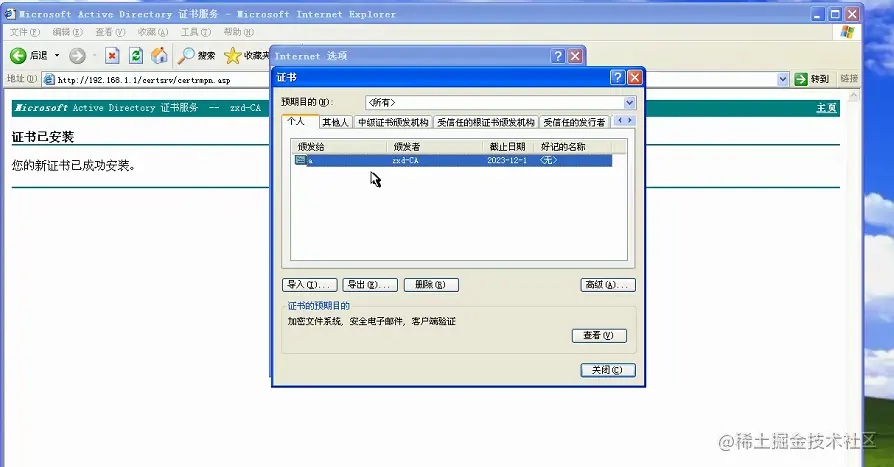Image resolution: width=894 pixels, height=467 pixels.
Task: Click the IE icon in the window title bar
Action: (x=10, y=14)
